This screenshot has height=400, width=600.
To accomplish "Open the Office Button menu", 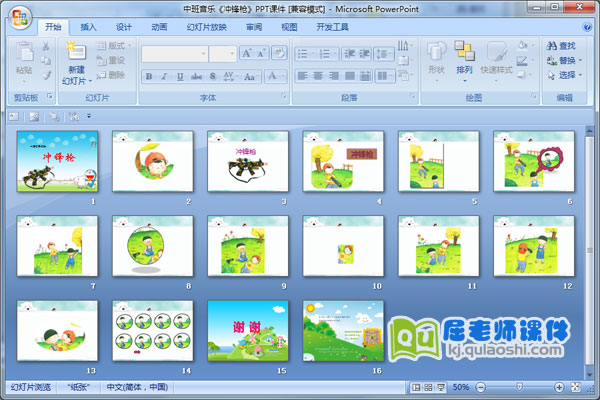I will point(20,18).
